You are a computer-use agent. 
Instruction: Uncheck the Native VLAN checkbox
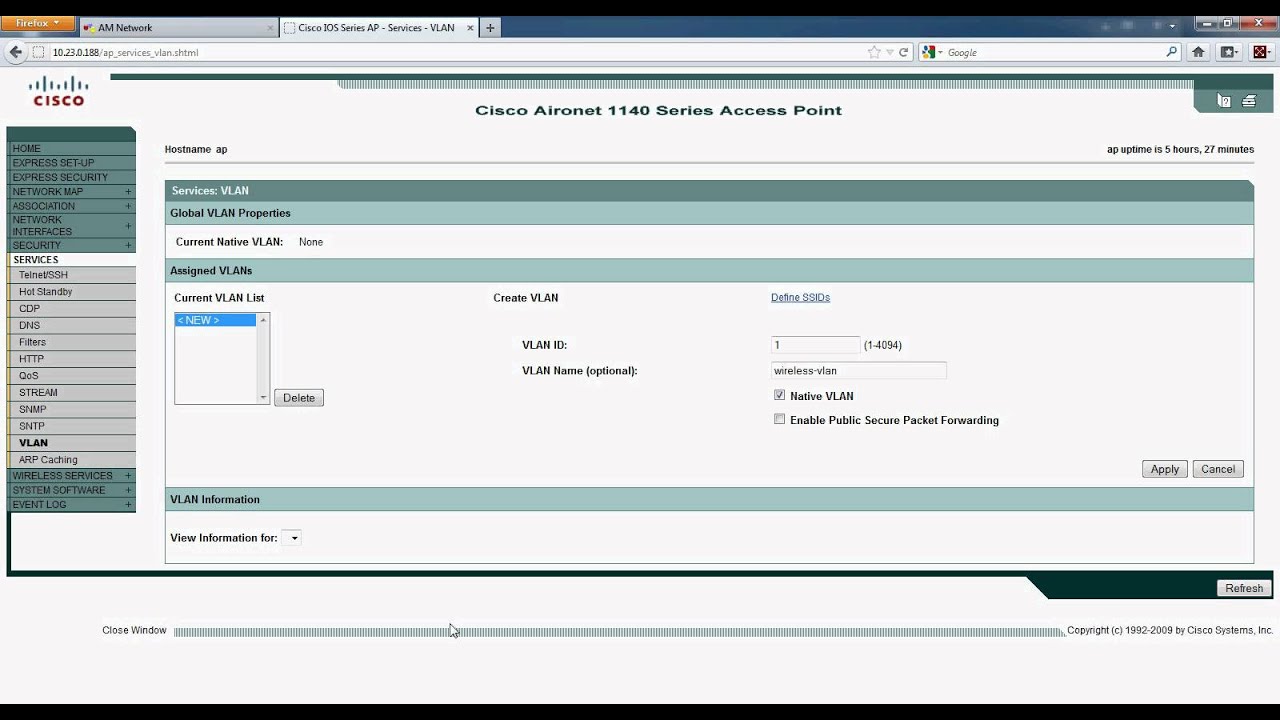pyautogui.click(x=779, y=395)
